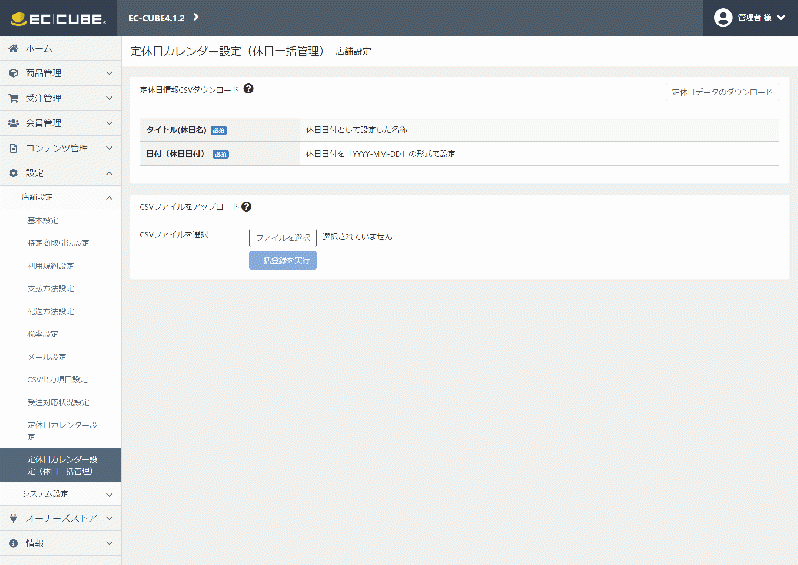Image resolution: width=798 pixels, height=565 pixels.
Task: Click the home icon in sidebar
Action: pos(14,48)
